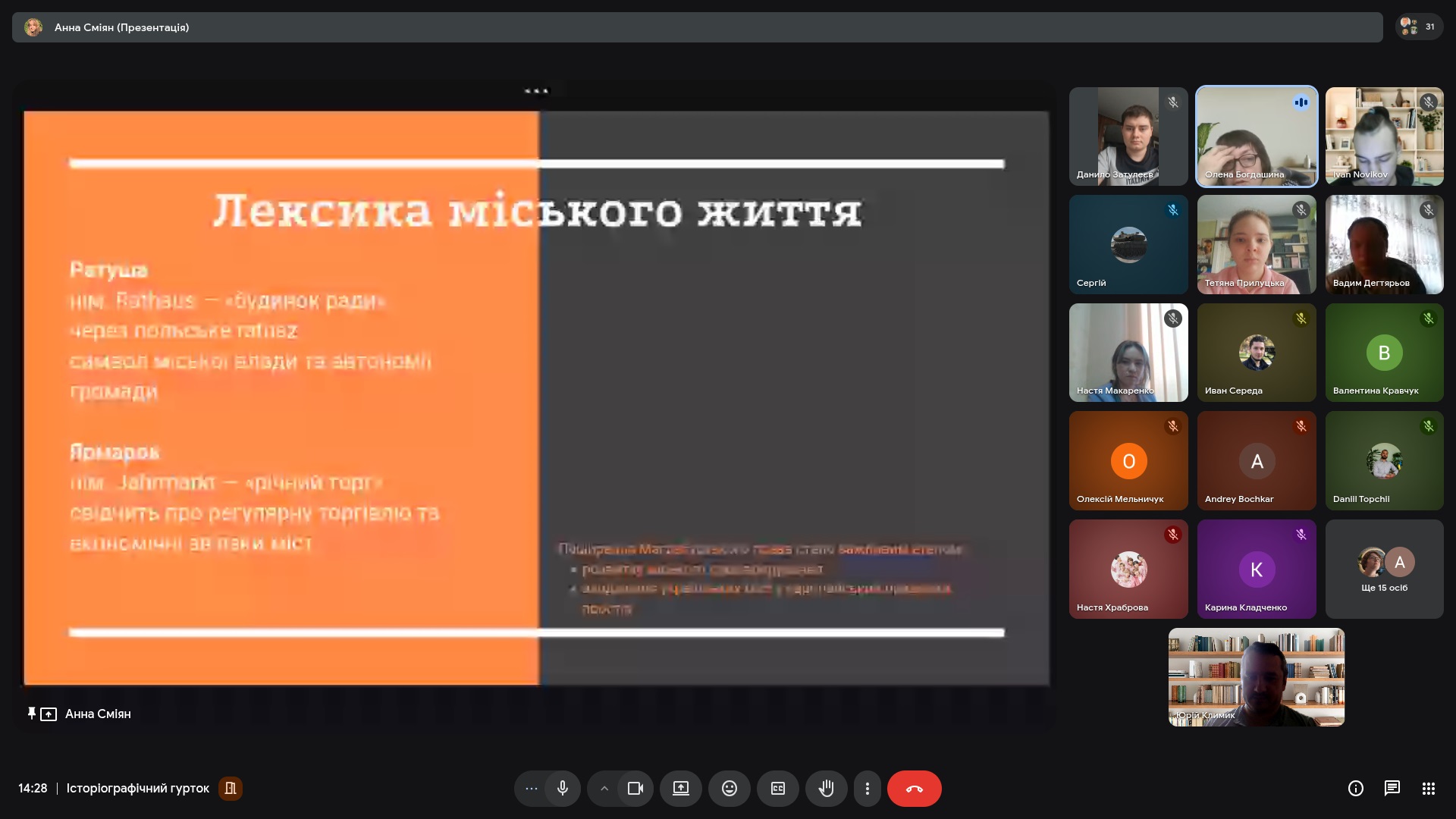
Task: Open the meeting details info icon
Action: 1355,789
